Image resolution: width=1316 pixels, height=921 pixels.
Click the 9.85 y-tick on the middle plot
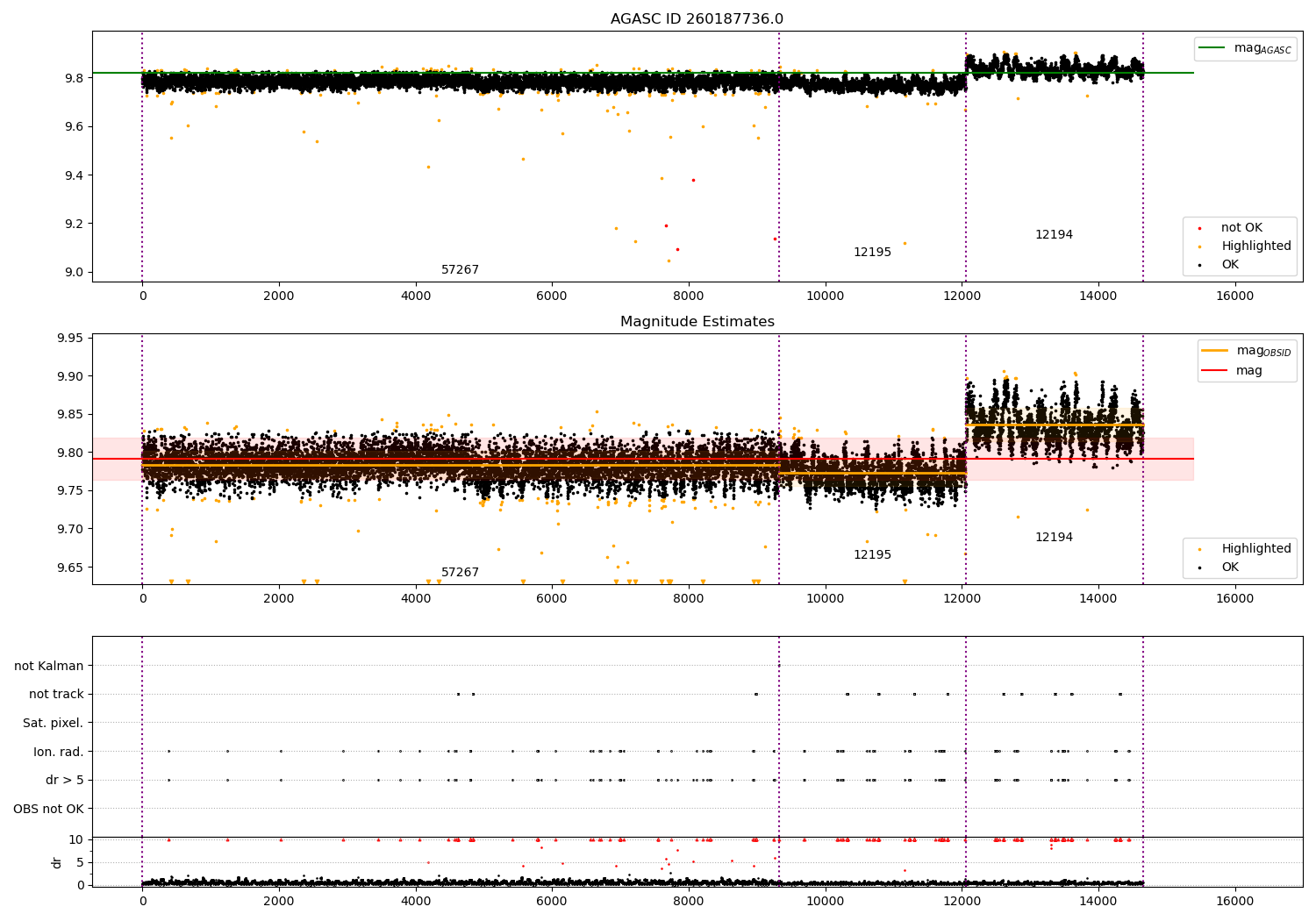coord(71,415)
